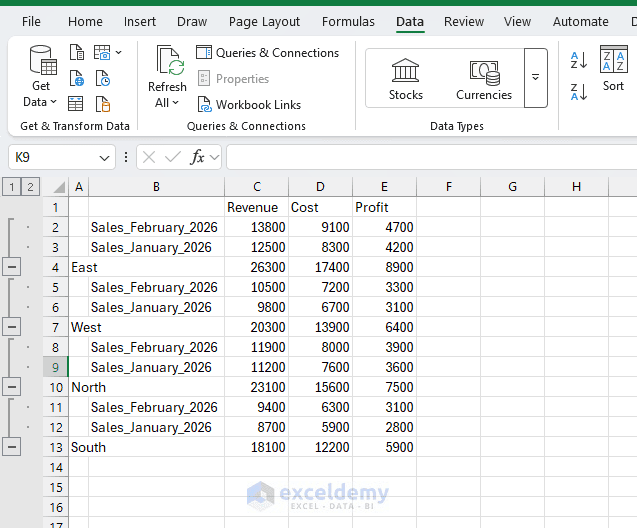Cancel formula entry X icon
The height and width of the screenshot is (528, 637).
[x=149, y=157]
